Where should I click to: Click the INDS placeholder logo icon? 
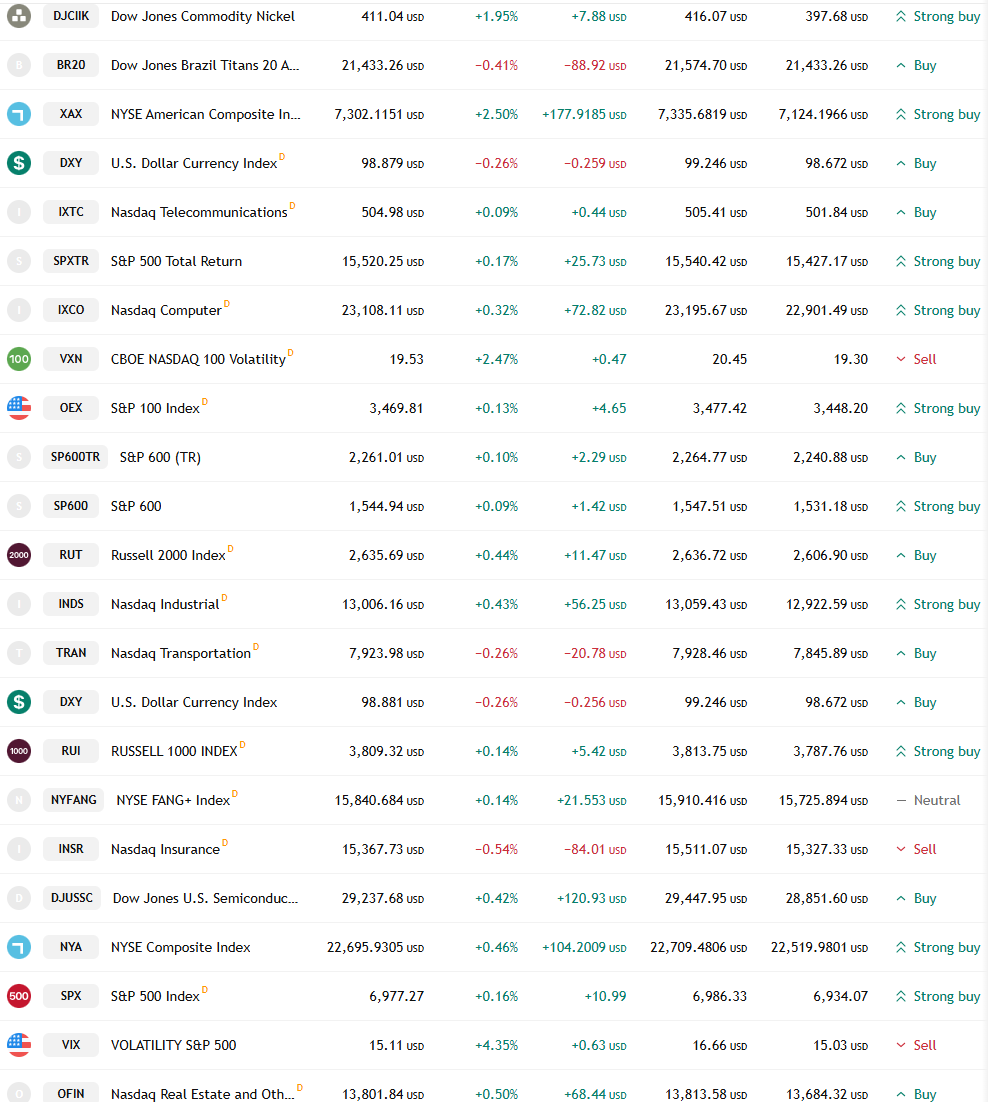pyautogui.click(x=19, y=604)
